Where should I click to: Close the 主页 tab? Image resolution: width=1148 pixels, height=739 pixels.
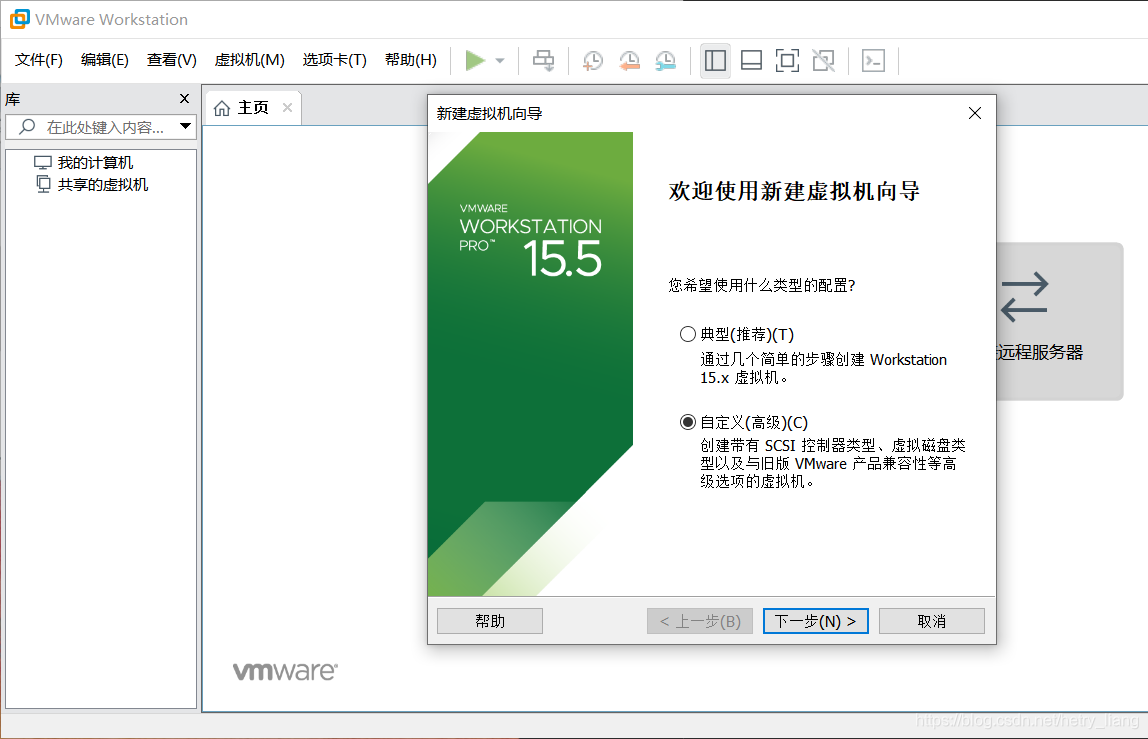288,108
